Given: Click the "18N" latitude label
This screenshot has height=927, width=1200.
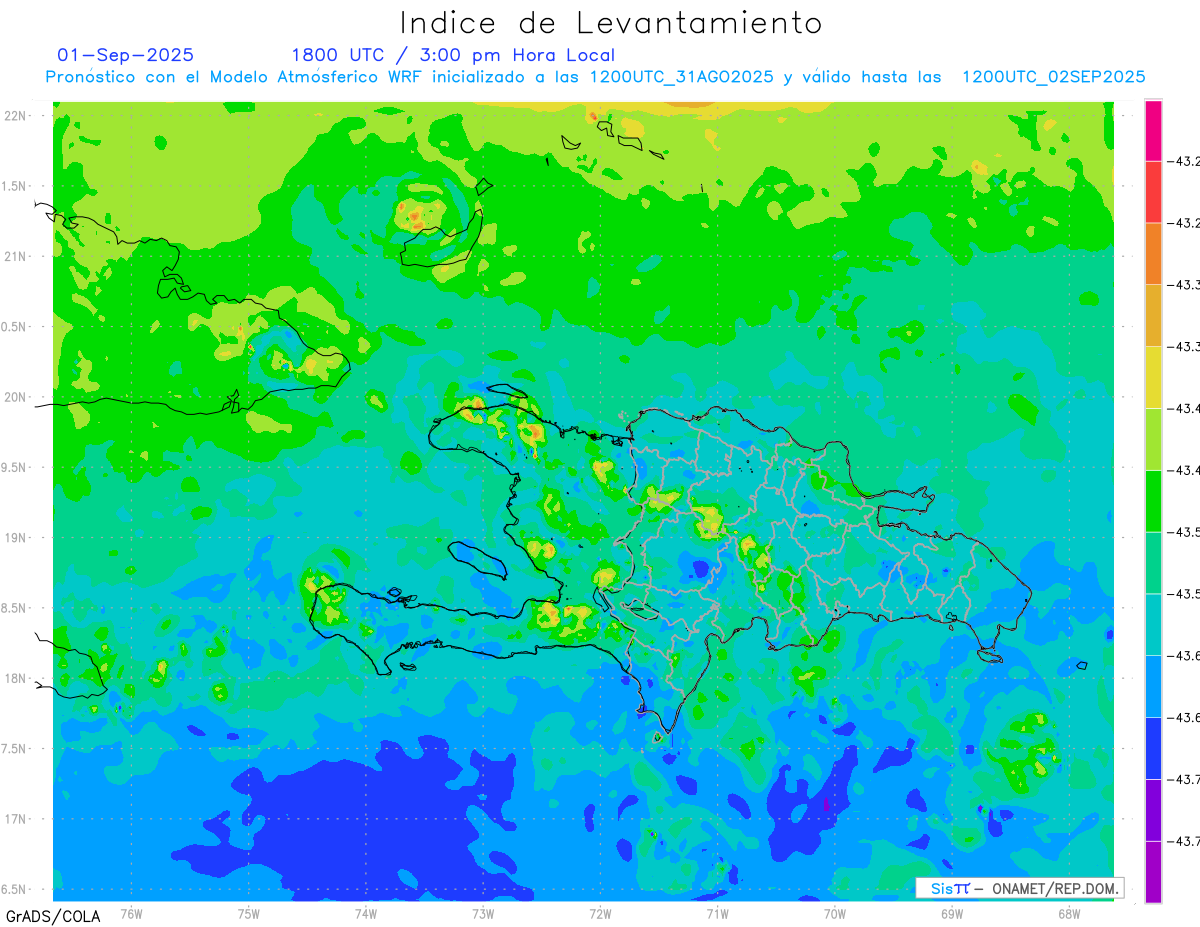Looking at the screenshot, I should 17,678.
